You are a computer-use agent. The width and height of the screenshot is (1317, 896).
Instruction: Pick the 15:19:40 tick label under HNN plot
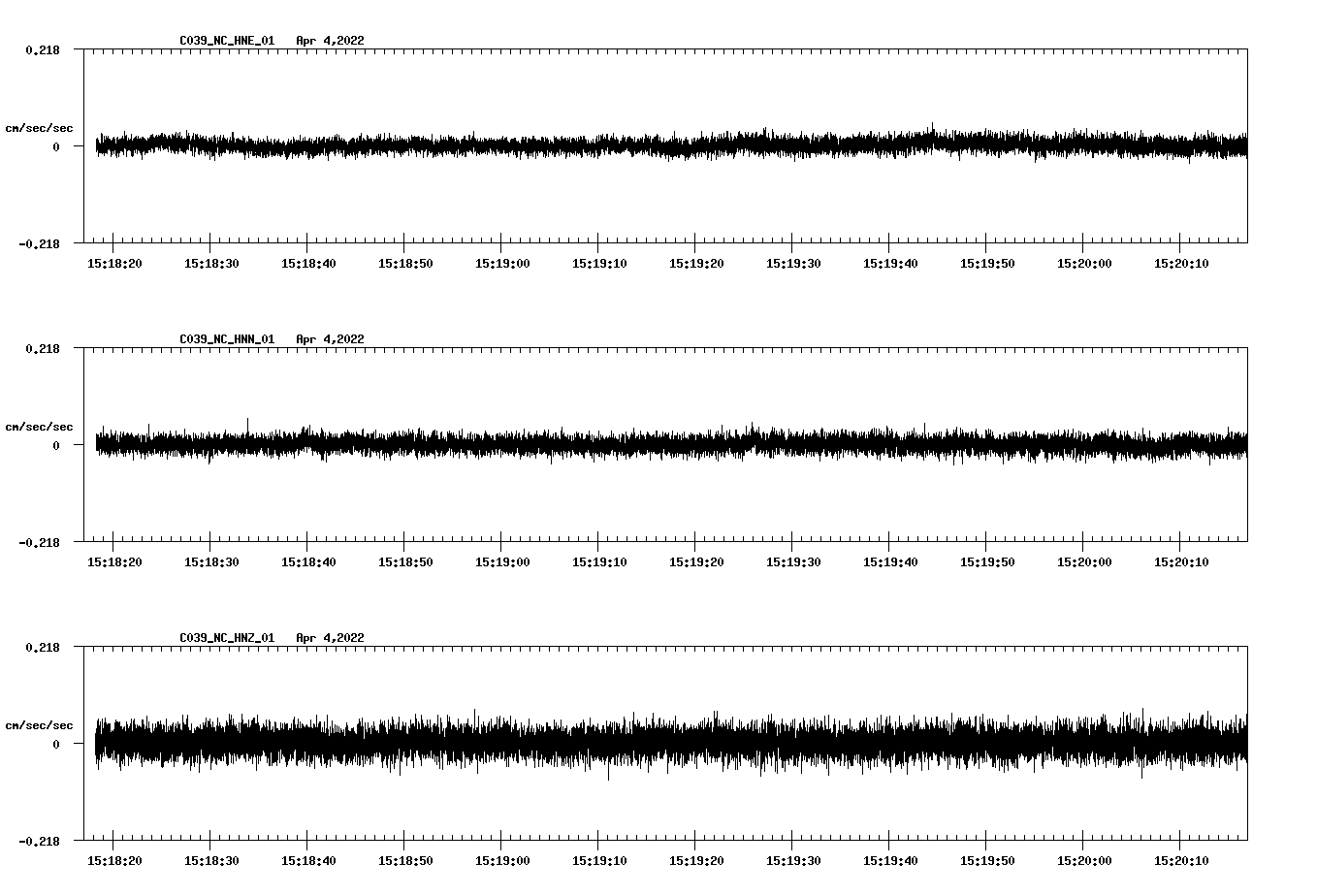click(x=890, y=562)
